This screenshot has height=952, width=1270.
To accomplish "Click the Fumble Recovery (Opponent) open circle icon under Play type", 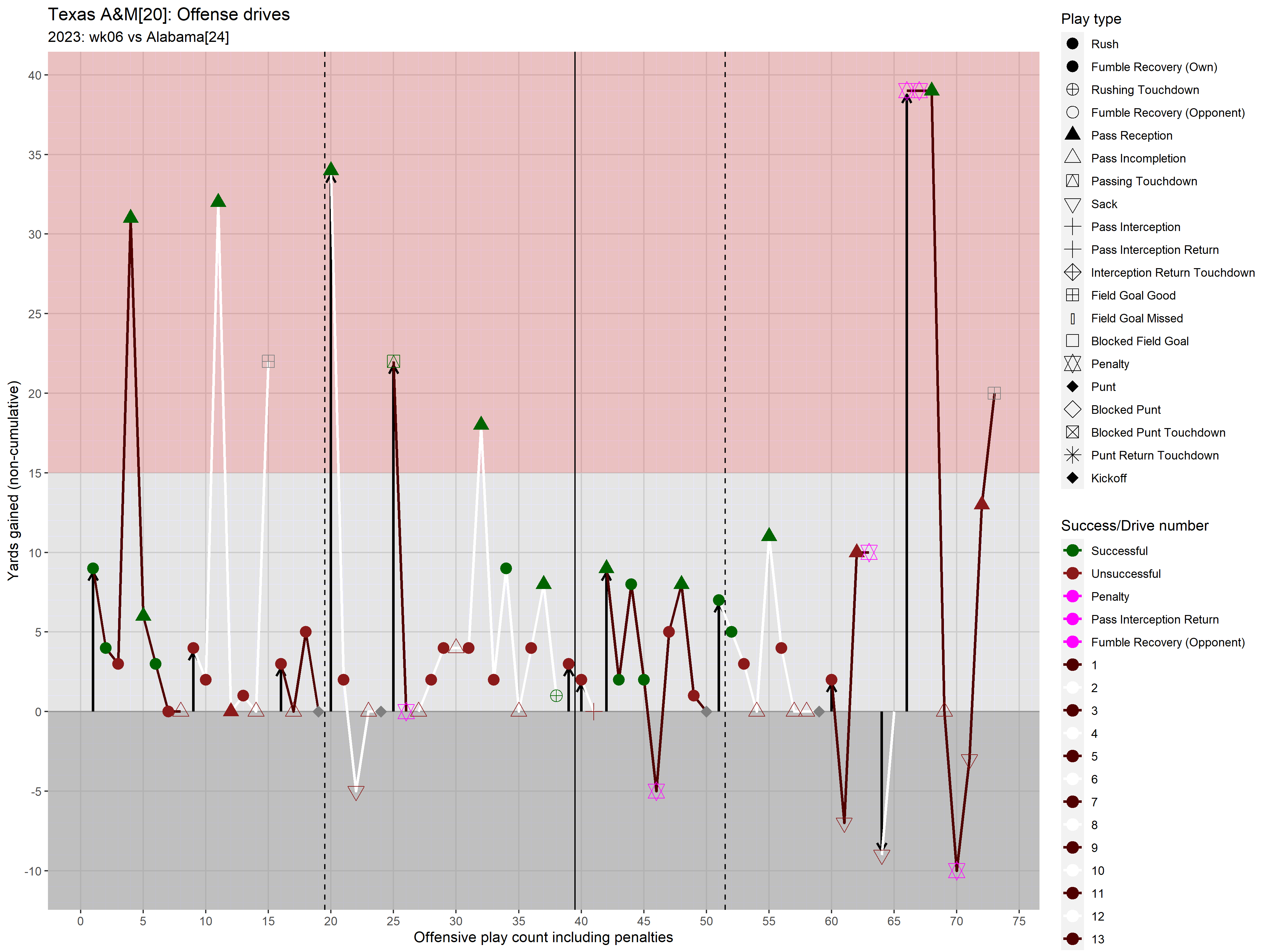I will pos(1072,112).
